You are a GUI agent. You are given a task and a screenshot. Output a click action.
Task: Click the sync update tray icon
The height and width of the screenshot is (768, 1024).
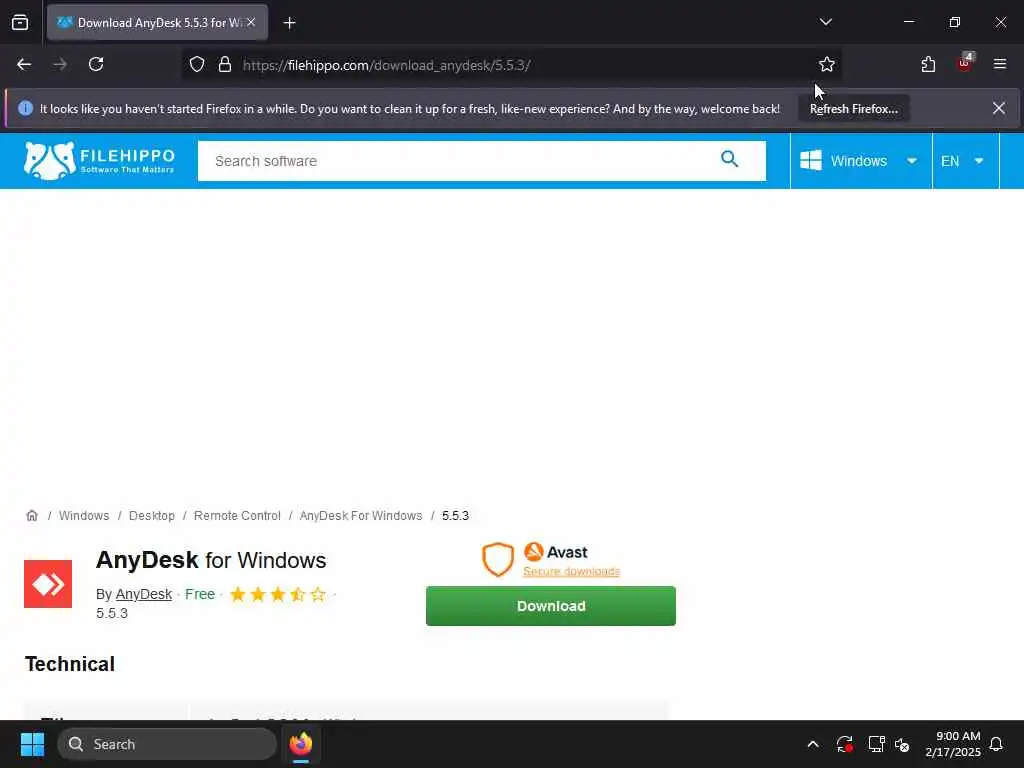(844, 744)
